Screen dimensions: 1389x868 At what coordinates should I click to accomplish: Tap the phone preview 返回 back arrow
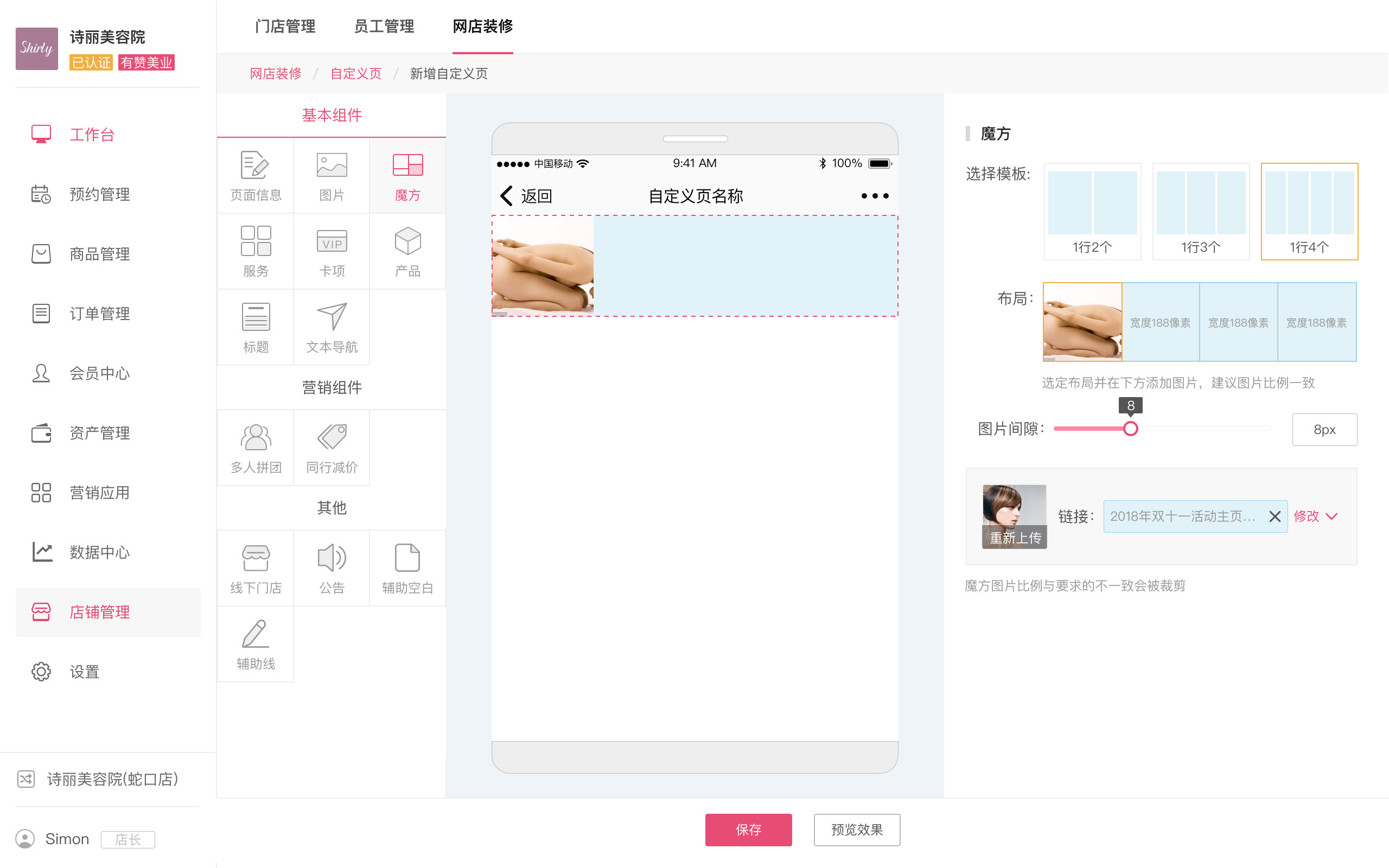[506, 196]
